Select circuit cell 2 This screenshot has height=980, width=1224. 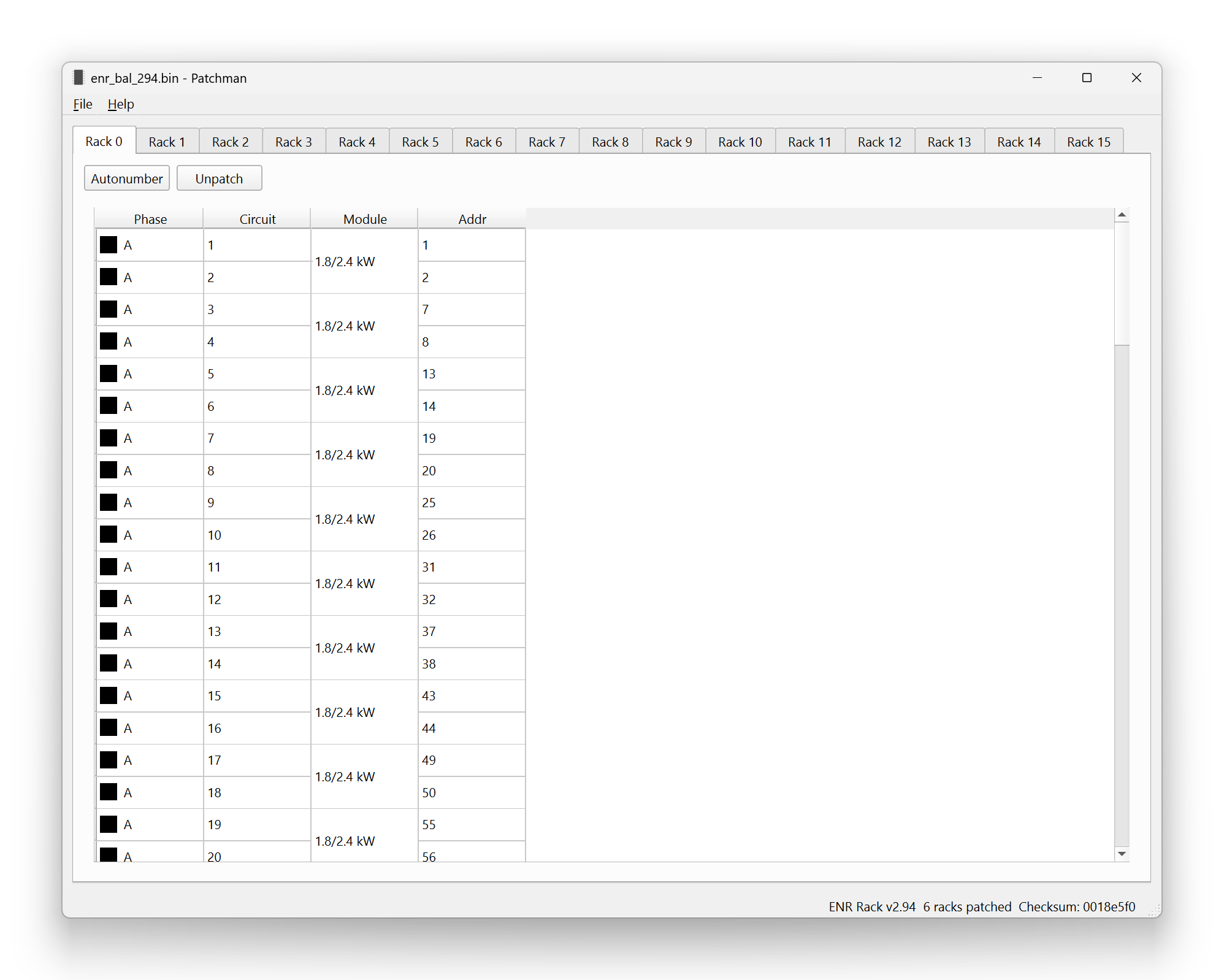(257, 278)
